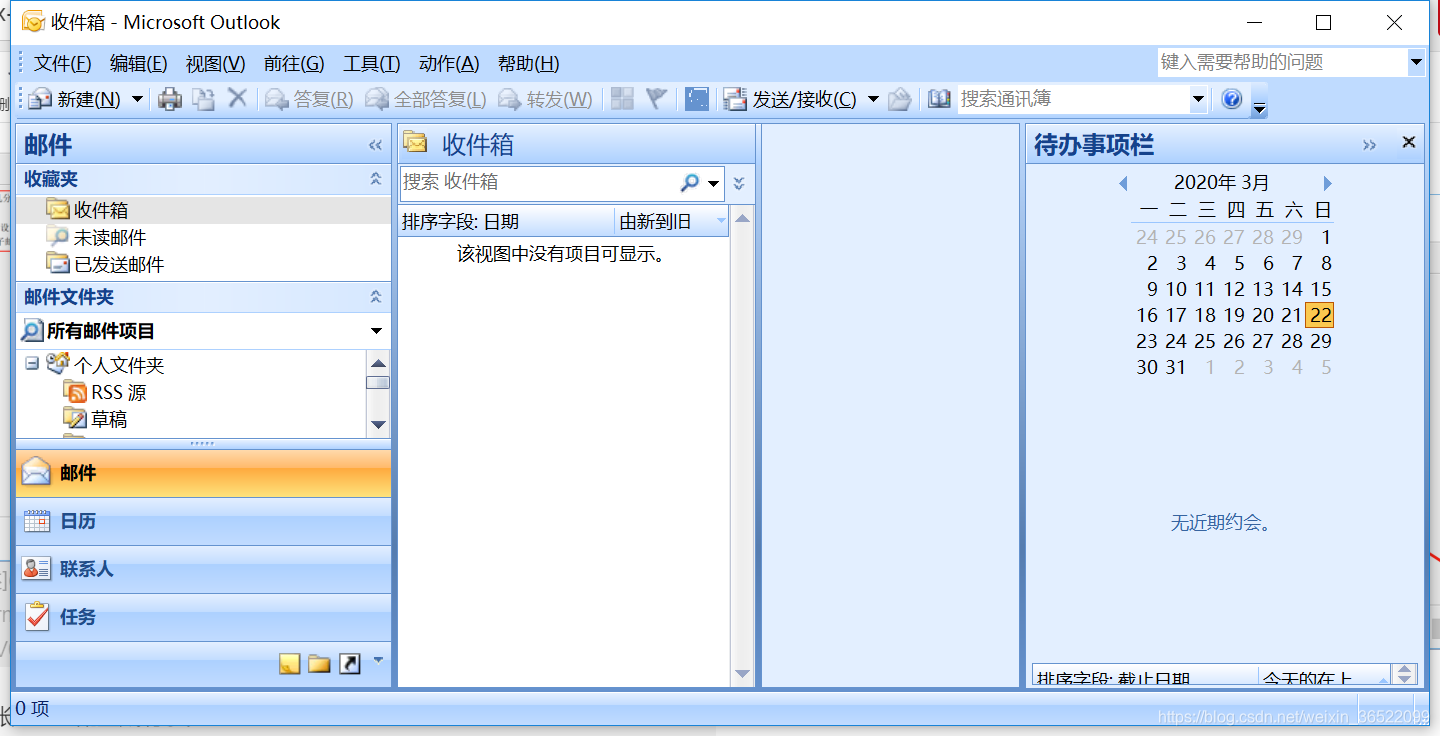Image resolution: width=1440 pixels, height=736 pixels.
Task: Open the 动作(A) menu
Action: [x=449, y=63]
